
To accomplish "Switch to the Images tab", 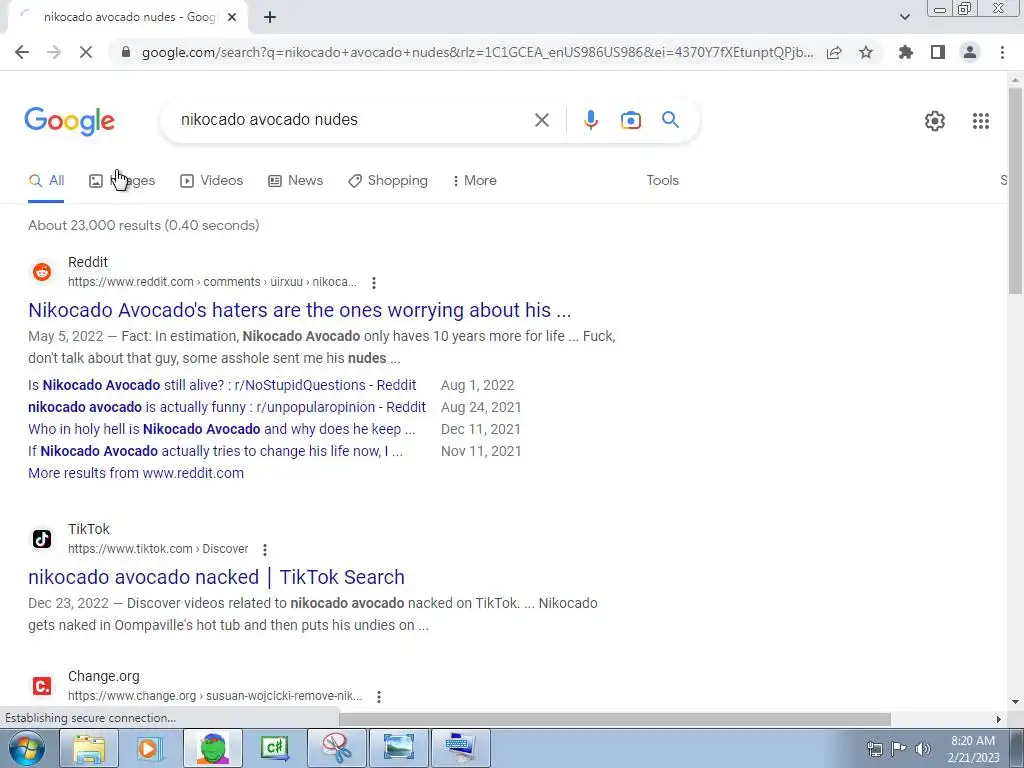I will coord(122,181).
